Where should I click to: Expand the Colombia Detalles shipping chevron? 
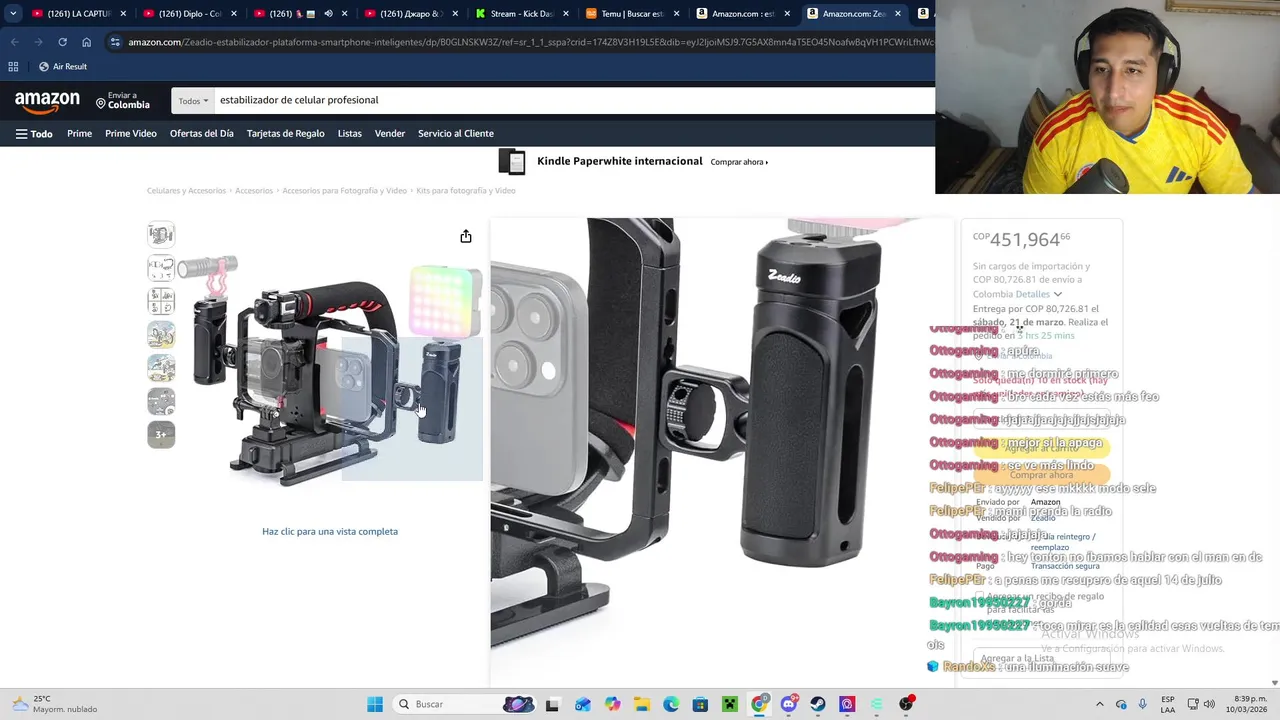1057,294
